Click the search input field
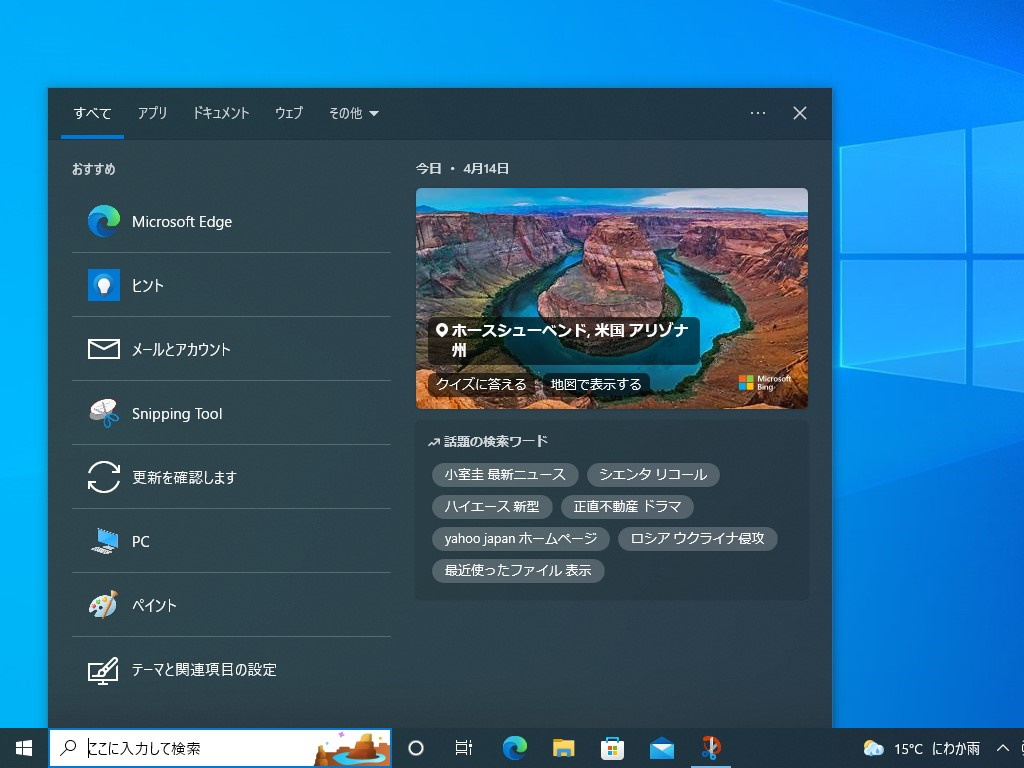 [x=200, y=747]
